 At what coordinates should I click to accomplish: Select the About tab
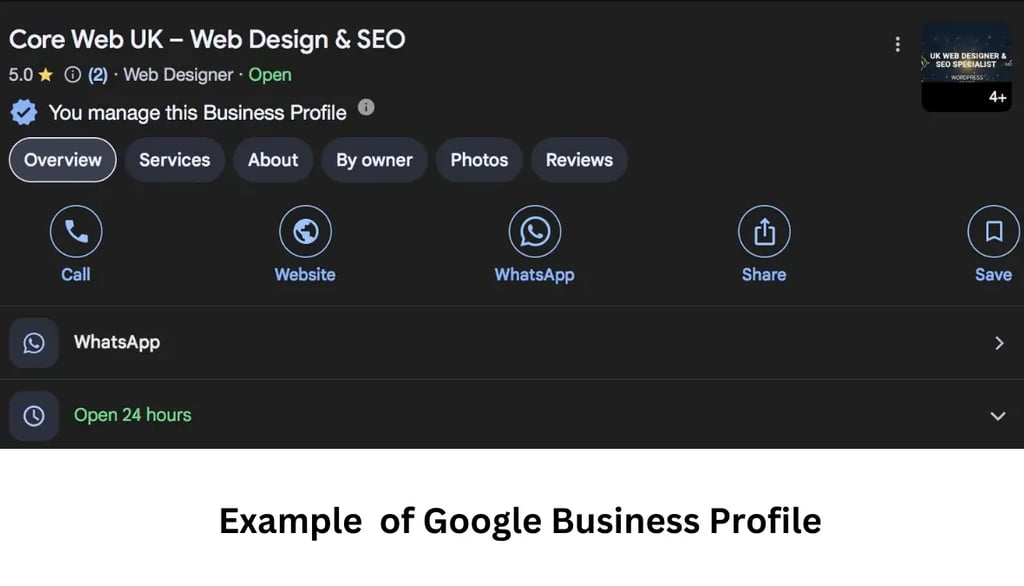click(x=272, y=160)
